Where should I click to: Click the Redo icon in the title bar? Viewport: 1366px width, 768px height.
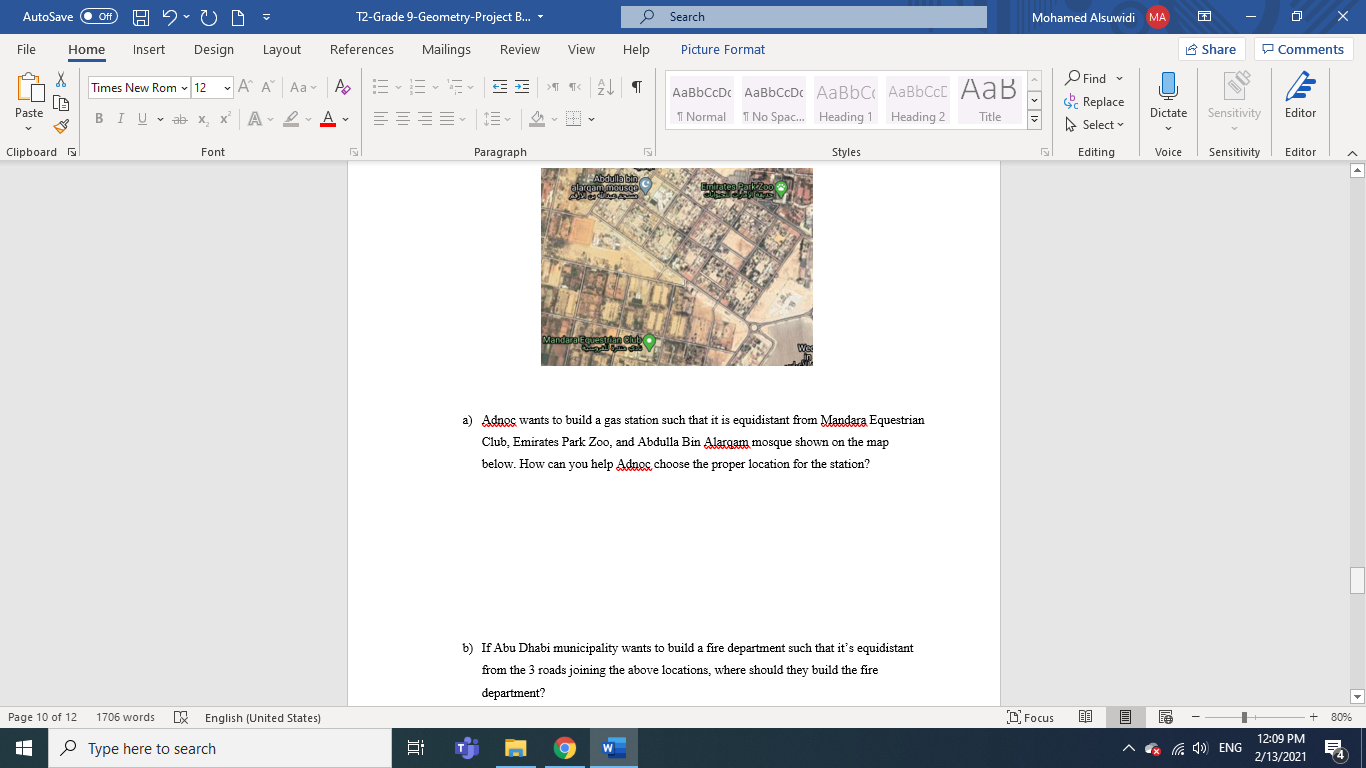click(208, 17)
